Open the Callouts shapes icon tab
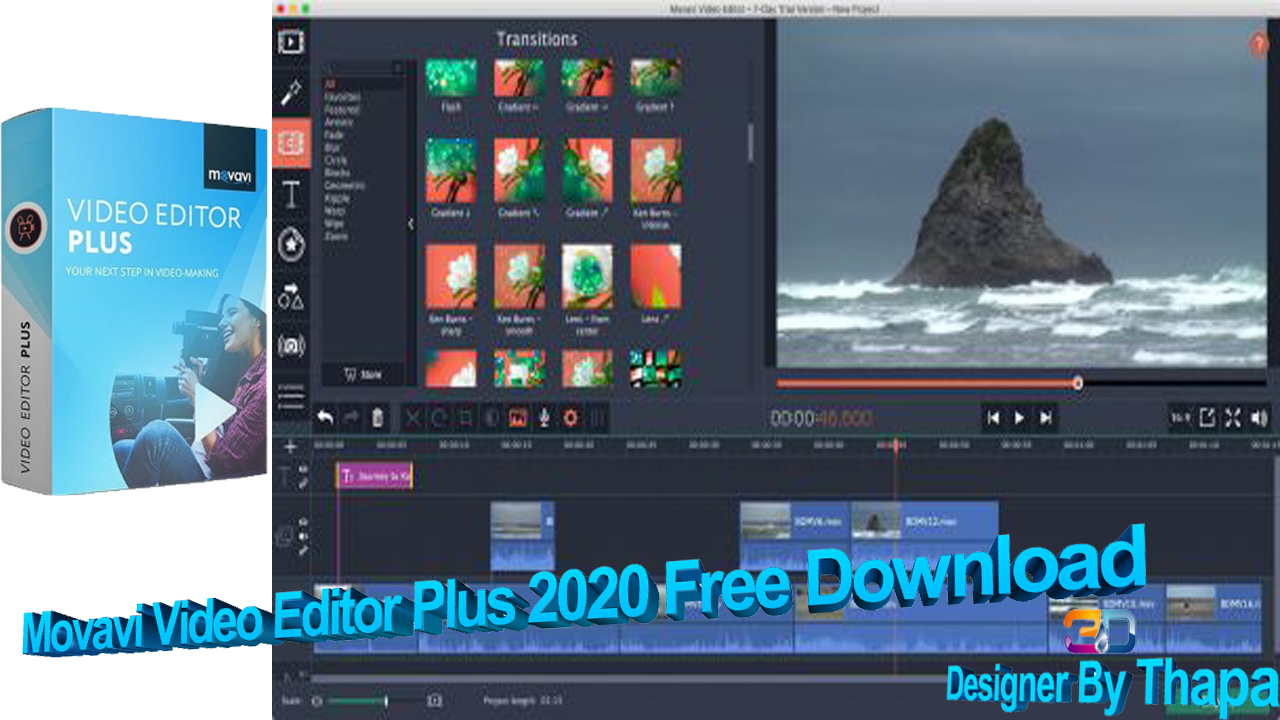1280x720 pixels. (x=291, y=295)
